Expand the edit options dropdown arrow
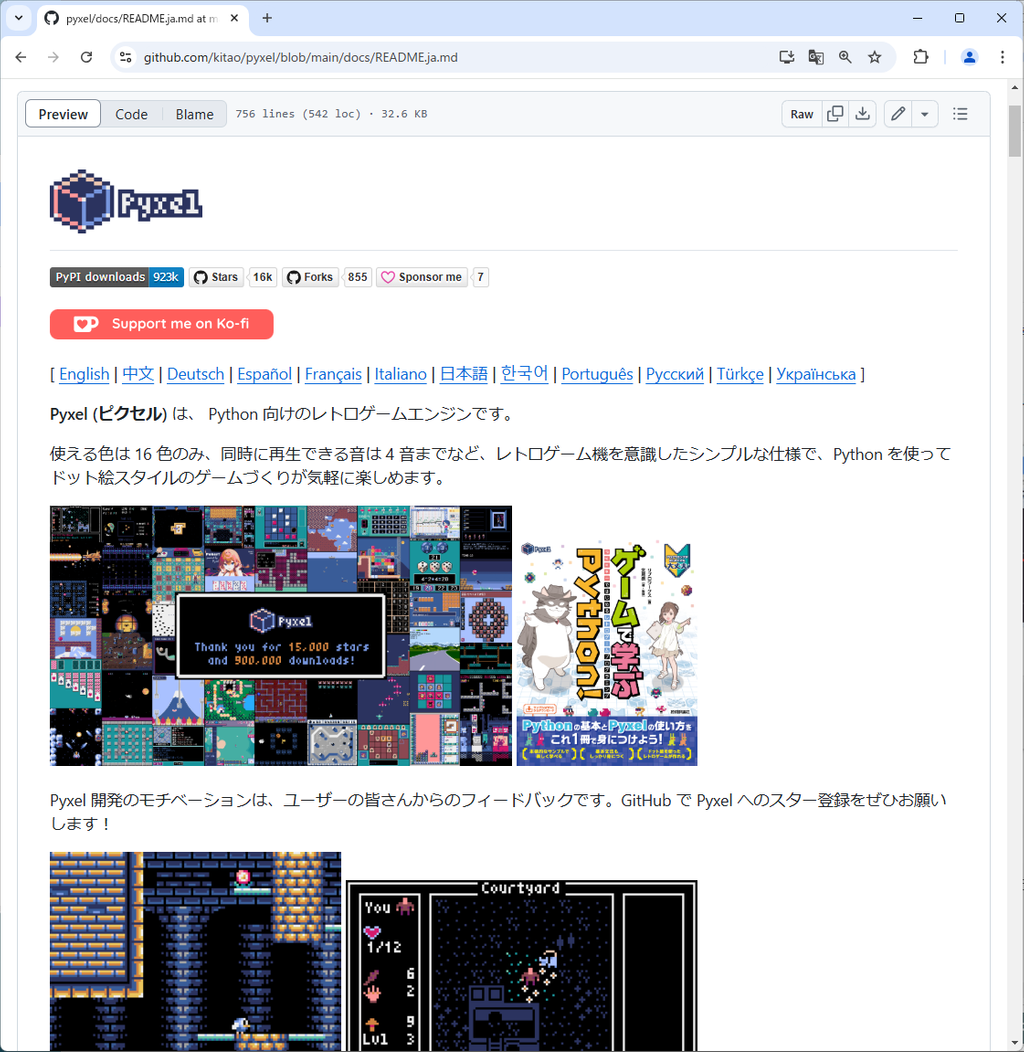Screen dimensions: 1024x1052 pyautogui.click(x=925, y=114)
